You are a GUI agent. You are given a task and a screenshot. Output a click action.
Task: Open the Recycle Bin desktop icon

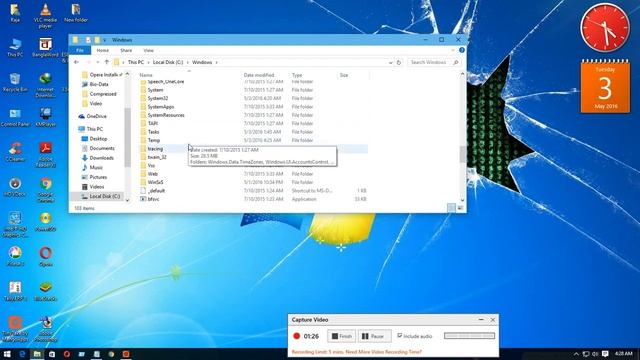(x=15, y=82)
